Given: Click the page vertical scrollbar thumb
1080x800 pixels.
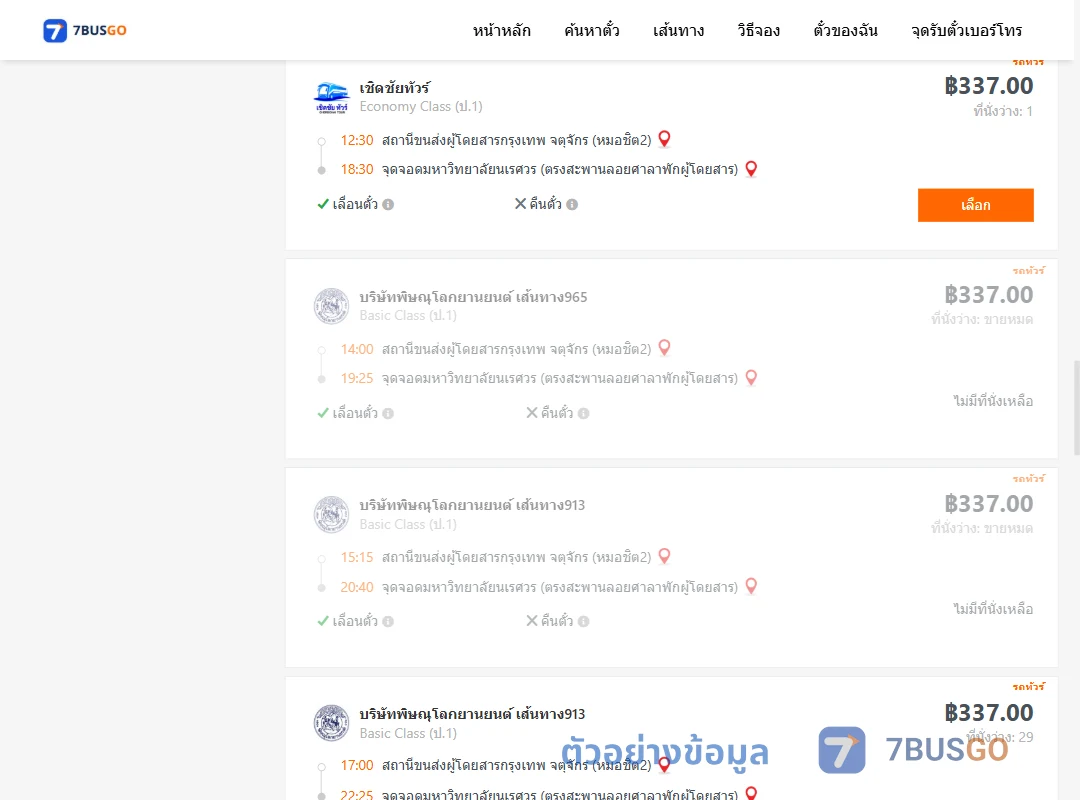Looking at the screenshot, I should (x=1077, y=407).
